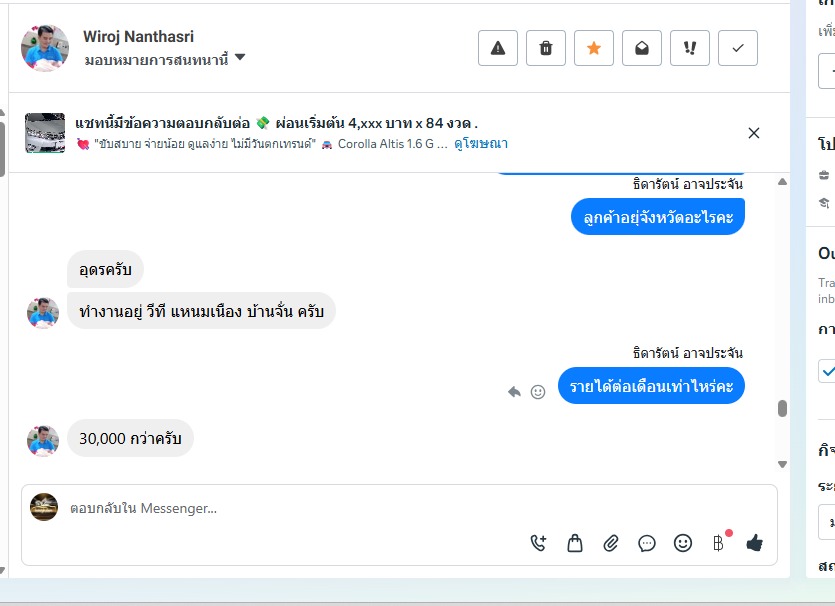835x606 pixels.
Task: Start a call with the phone plus icon
Action: click(538, 543)
